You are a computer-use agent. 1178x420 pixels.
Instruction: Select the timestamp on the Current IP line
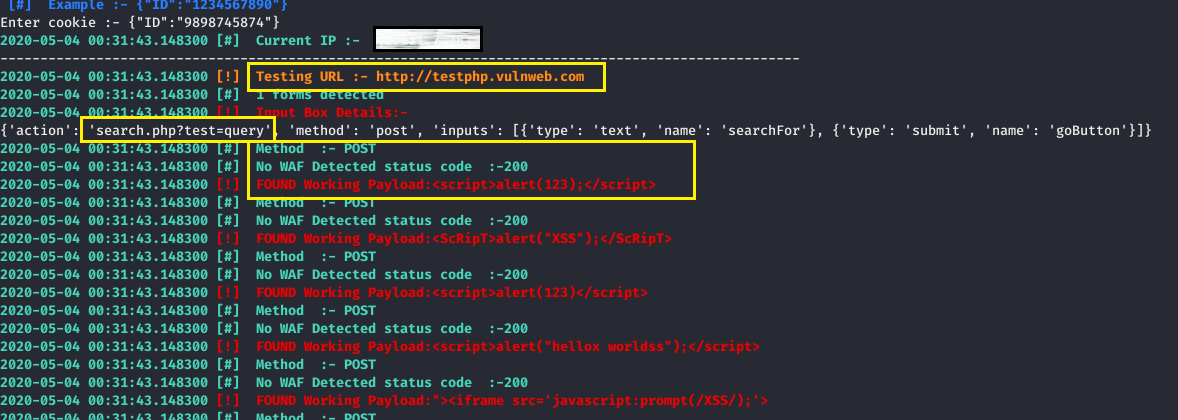tap(104, 41)
